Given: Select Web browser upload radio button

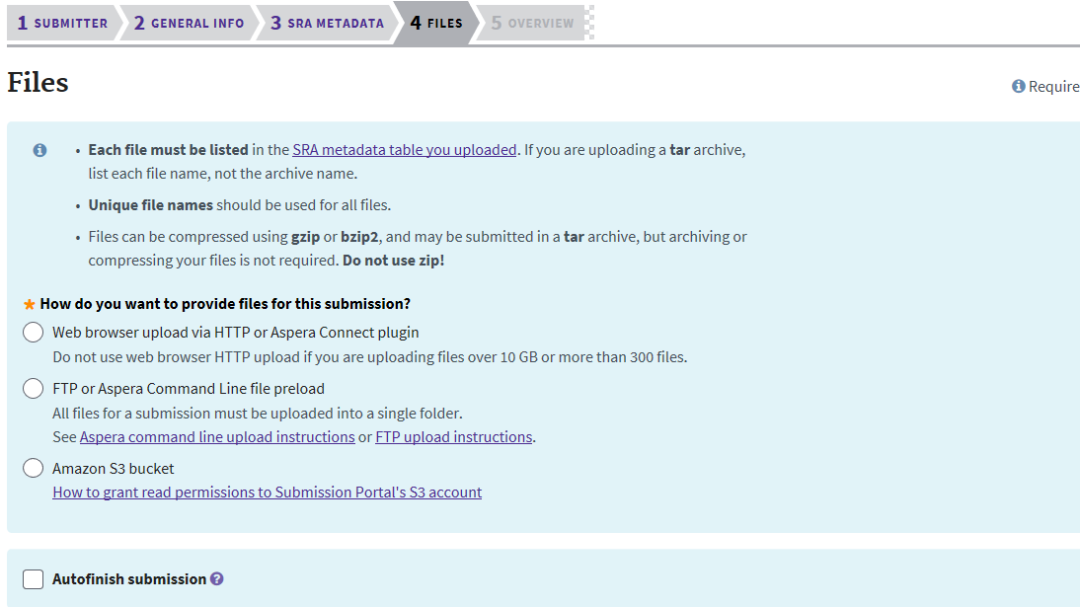Looking at the screenshot, I should coord(33,333).
